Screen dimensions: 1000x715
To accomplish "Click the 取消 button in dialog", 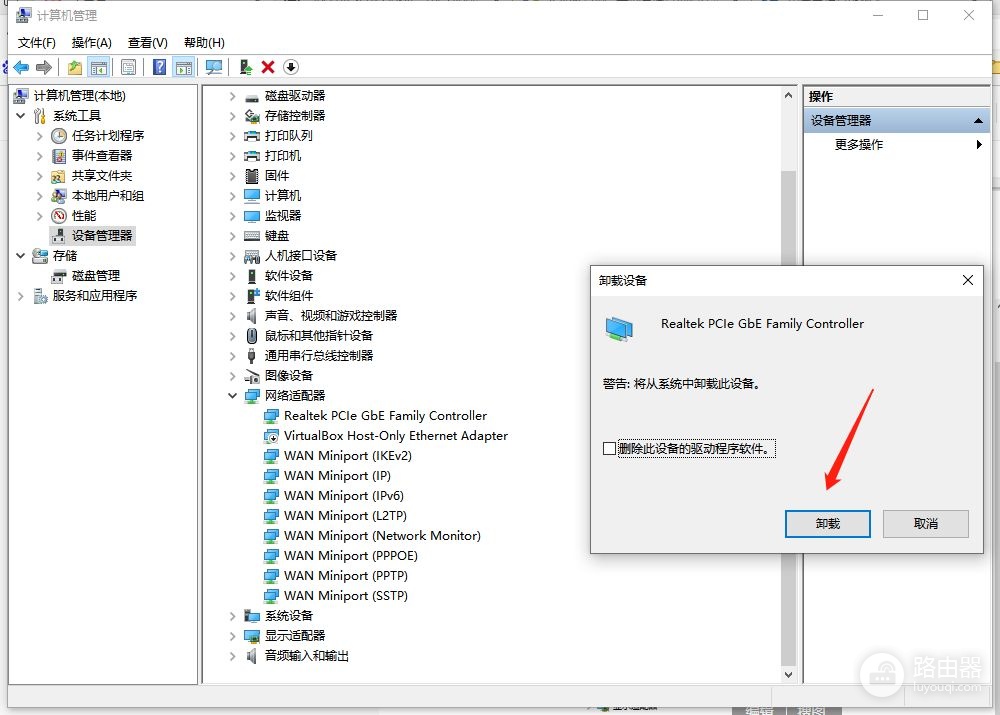I will point(925,524).
